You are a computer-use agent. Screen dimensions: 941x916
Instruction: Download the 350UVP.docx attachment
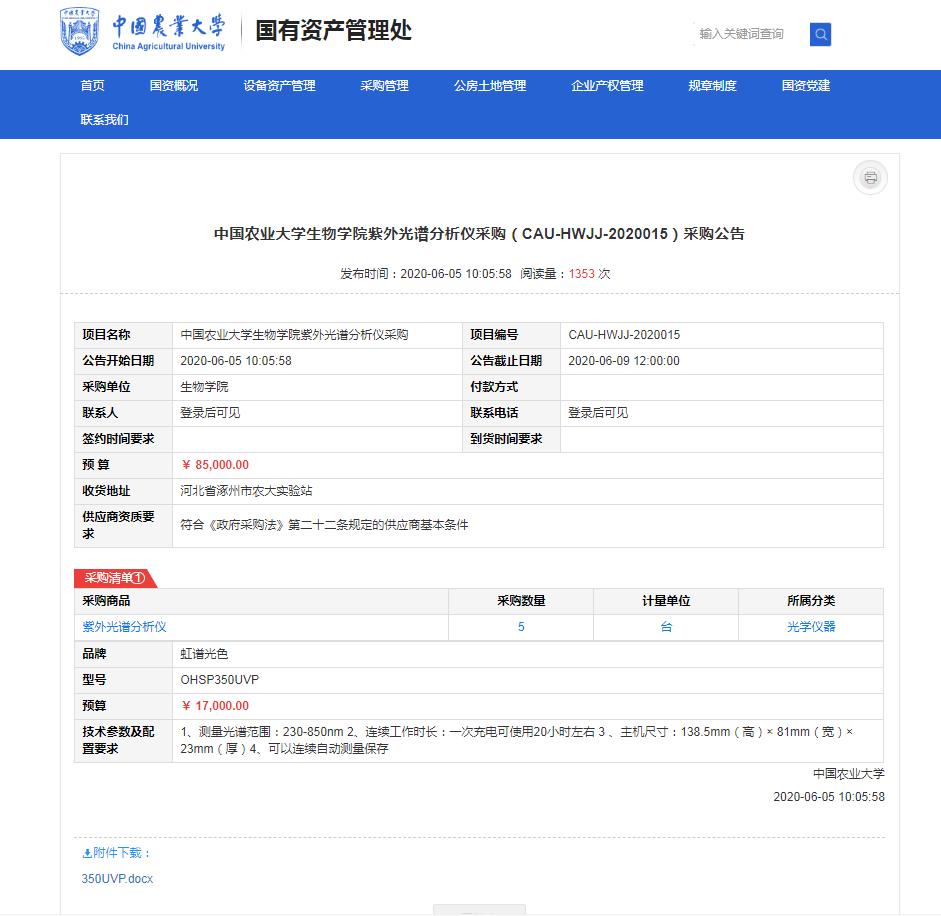pyautogui.click(x=117, y=879)
